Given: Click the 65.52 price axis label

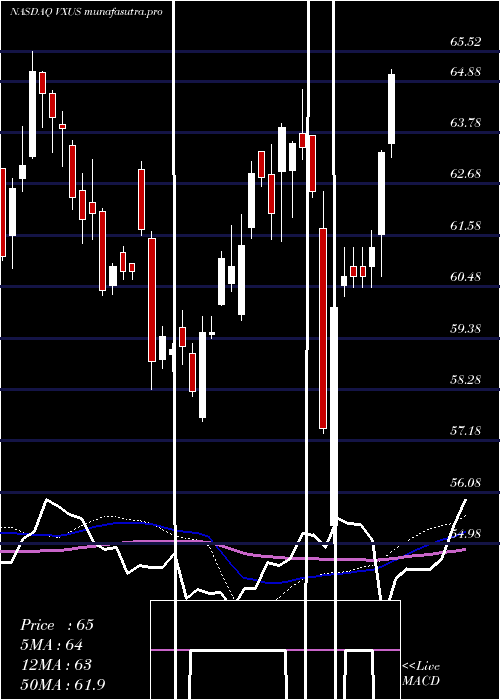Looking at the screenshot, I should 466,42.
